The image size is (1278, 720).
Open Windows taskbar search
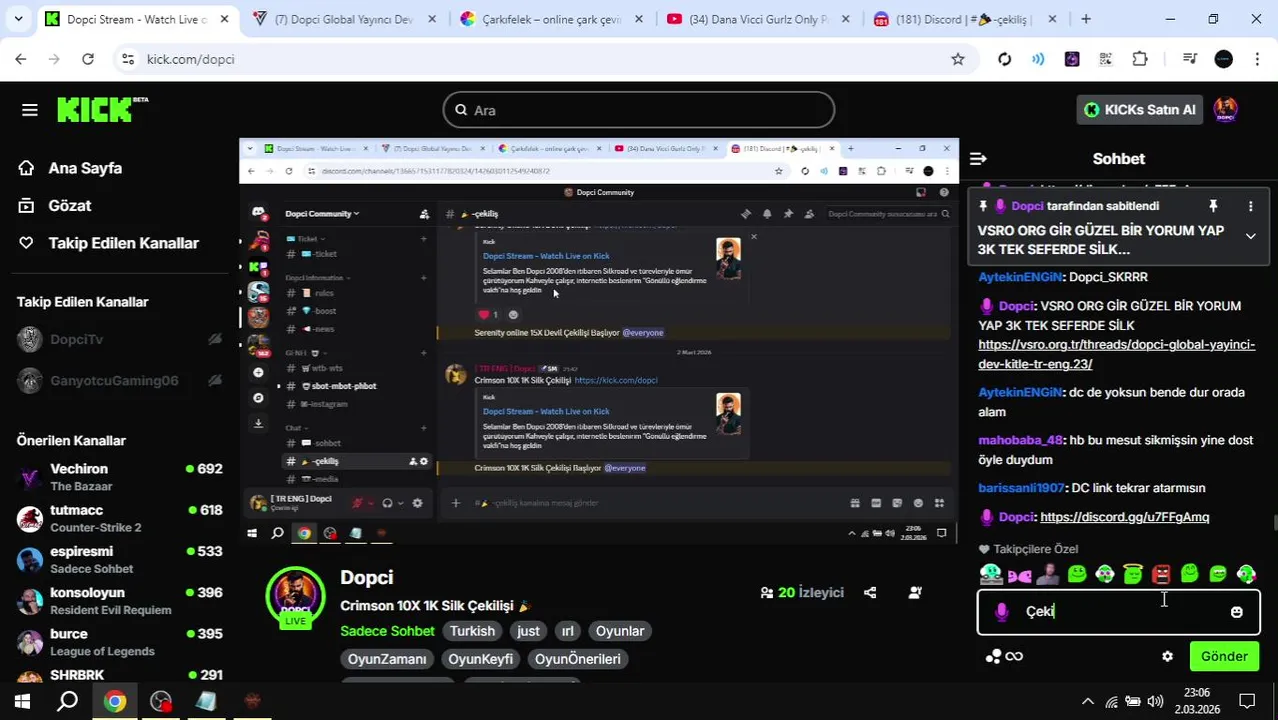point(67,701)
